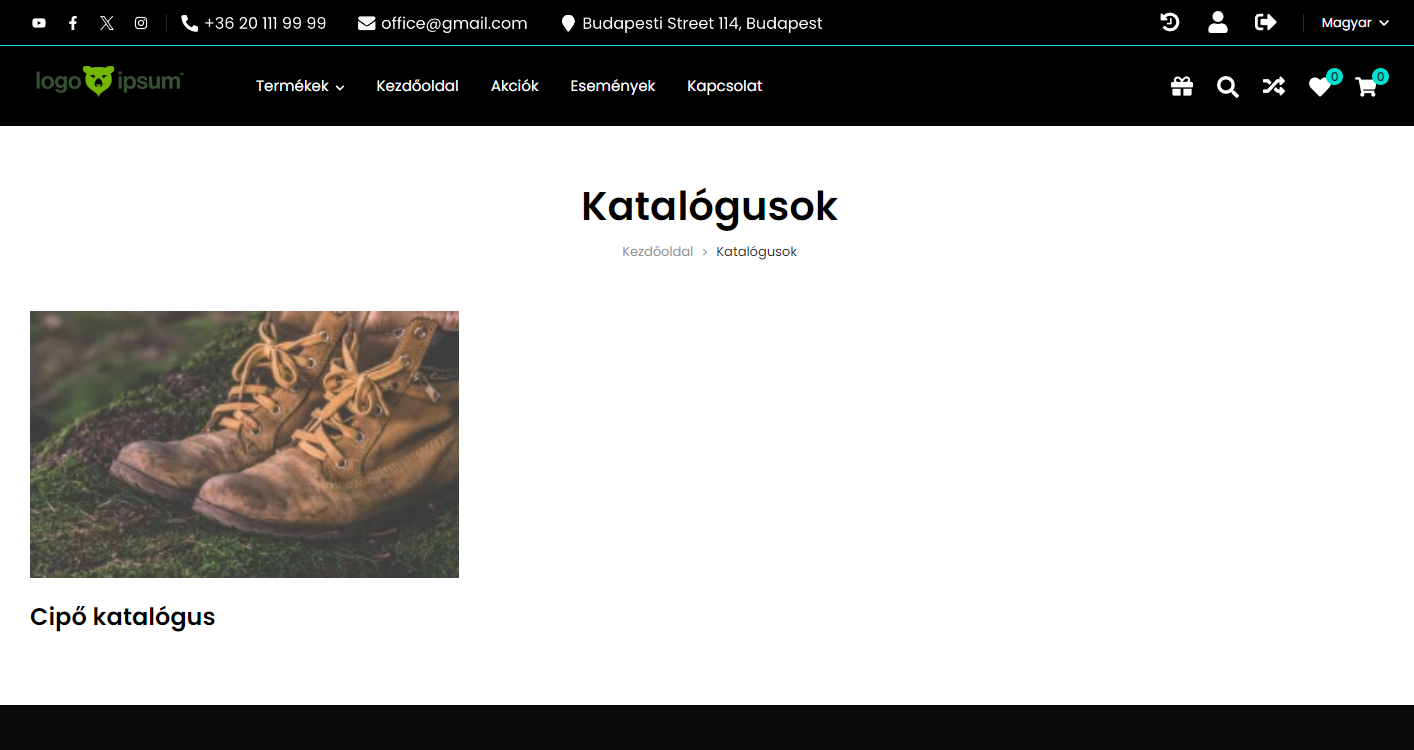Open the shopping cart
1414x750 pixels.
pos(1366,87)
